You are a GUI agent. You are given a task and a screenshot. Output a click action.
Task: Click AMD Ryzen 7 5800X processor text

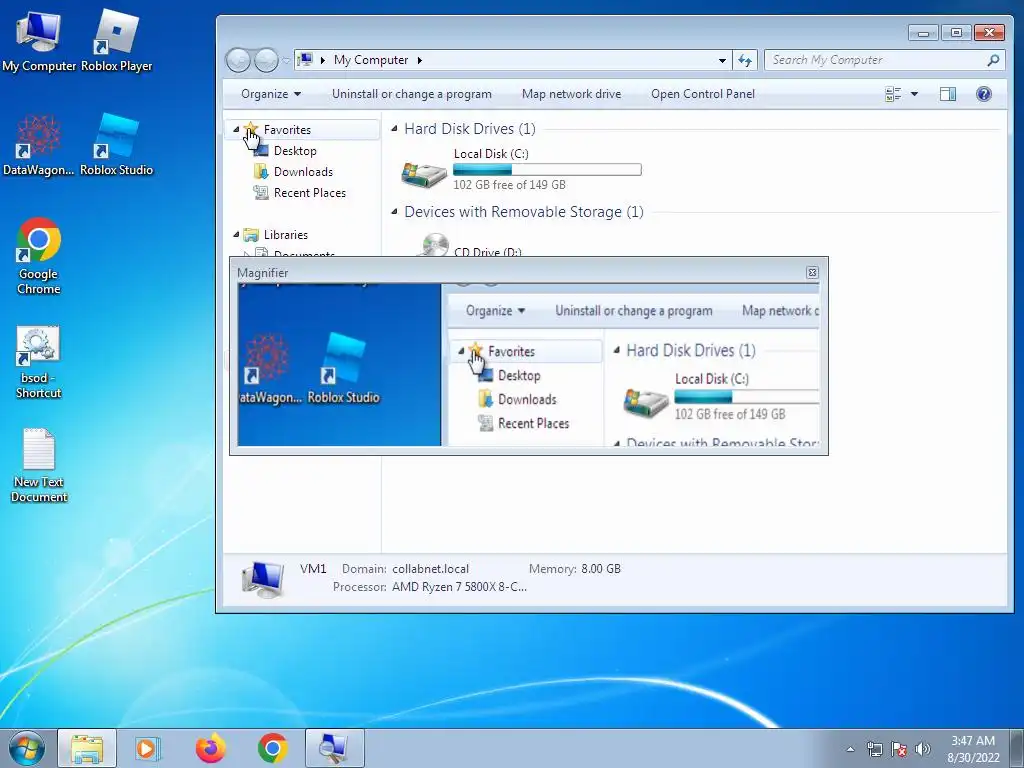[x=459, y=586]
